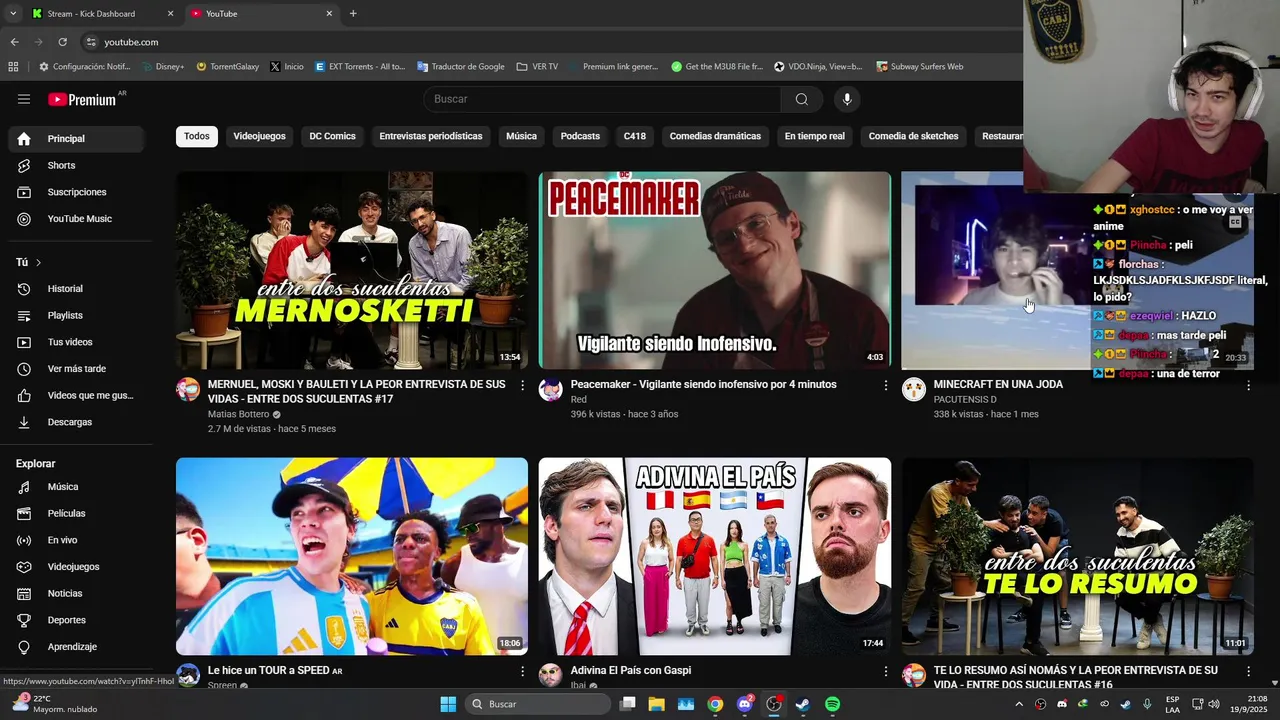Screen dimensions: 1280x720
Task: Click the Red channel avatar
Action: (x=551, y=390)
